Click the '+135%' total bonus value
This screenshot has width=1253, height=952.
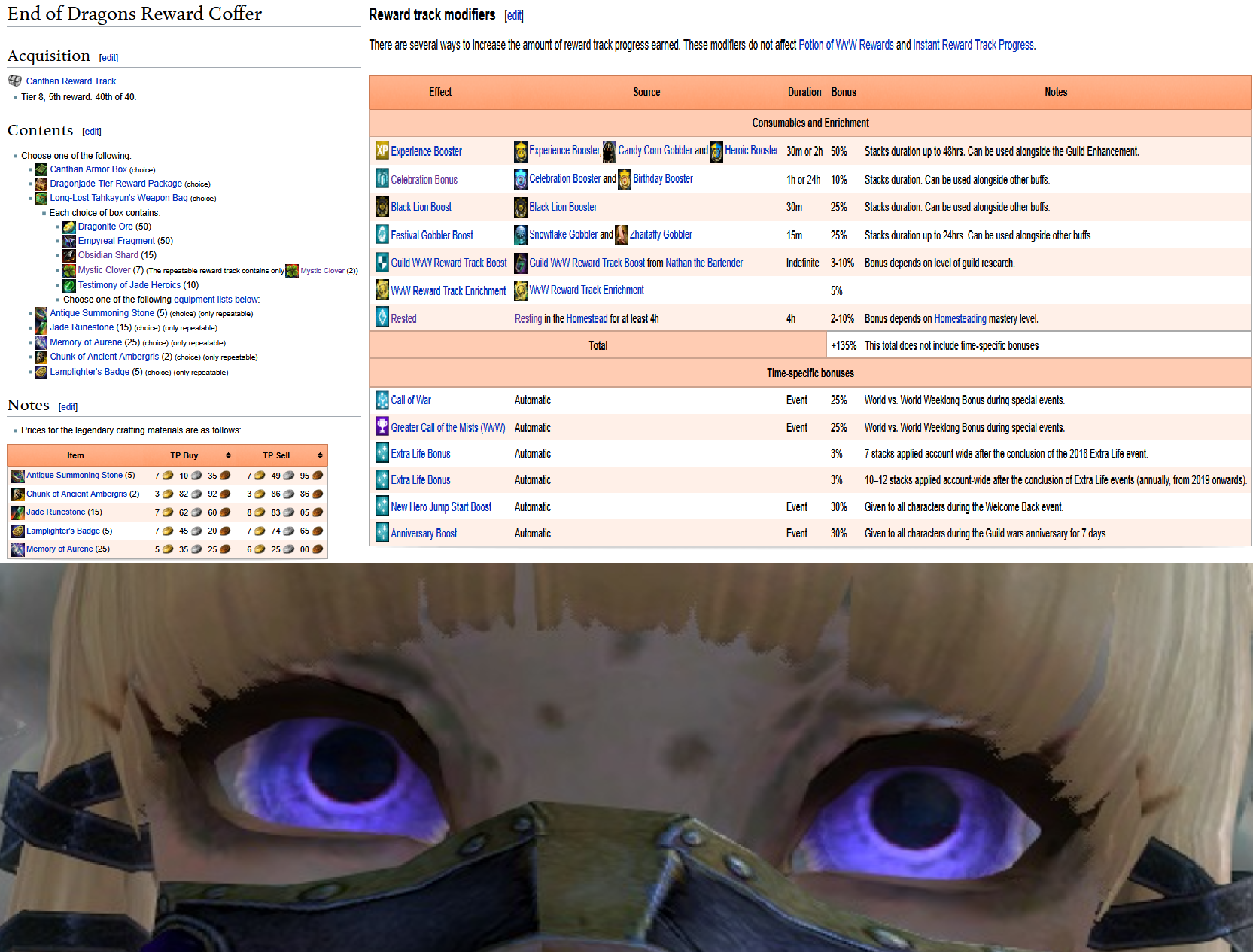844,346
